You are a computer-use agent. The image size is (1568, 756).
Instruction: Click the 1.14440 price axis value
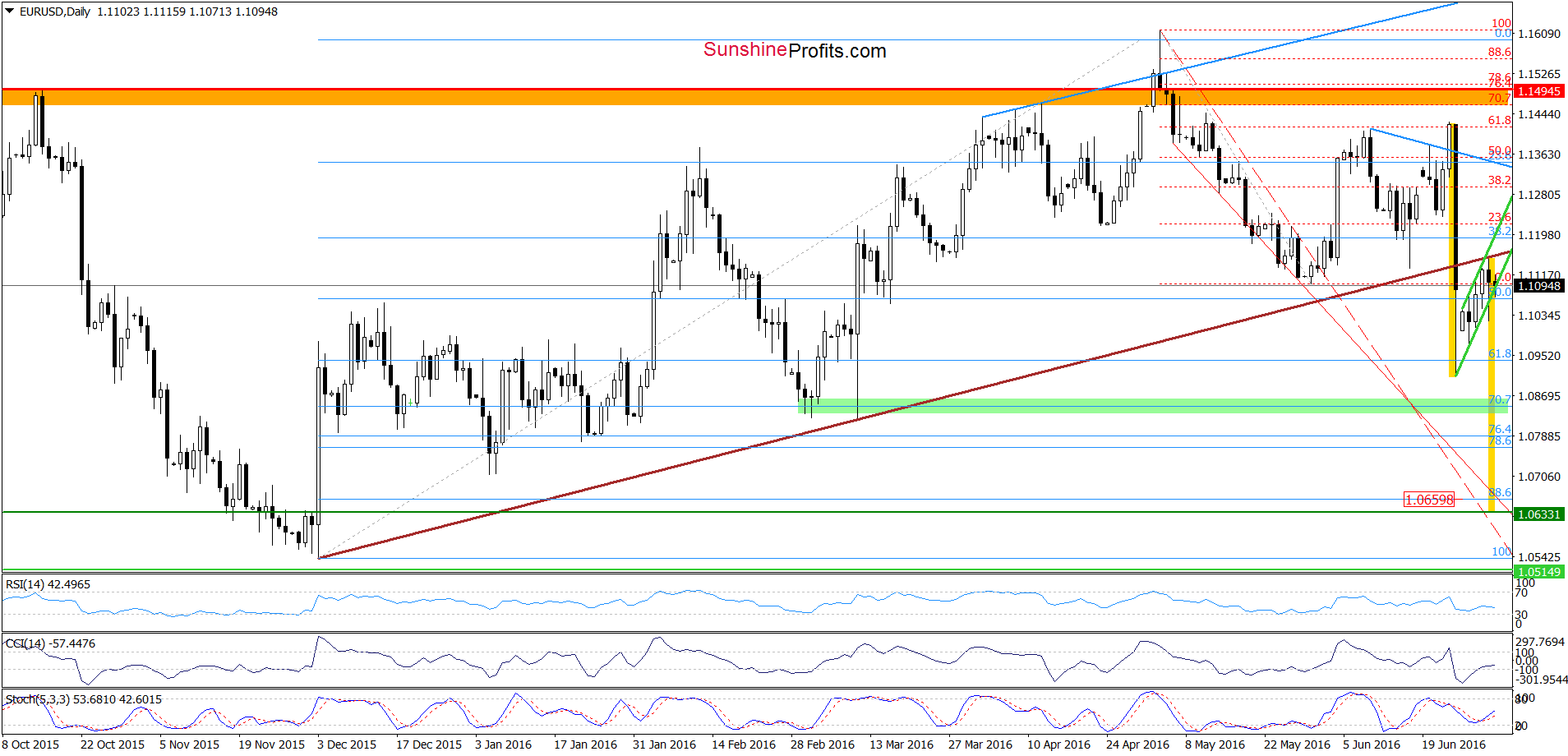(1539, 114)
